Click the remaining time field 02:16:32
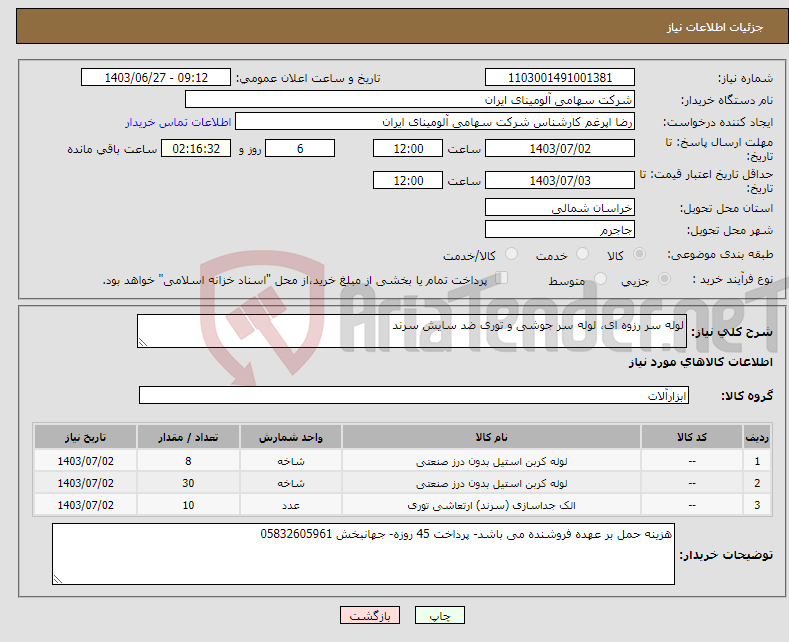Viewport: 789px width, 642px height. click(196, 148)
